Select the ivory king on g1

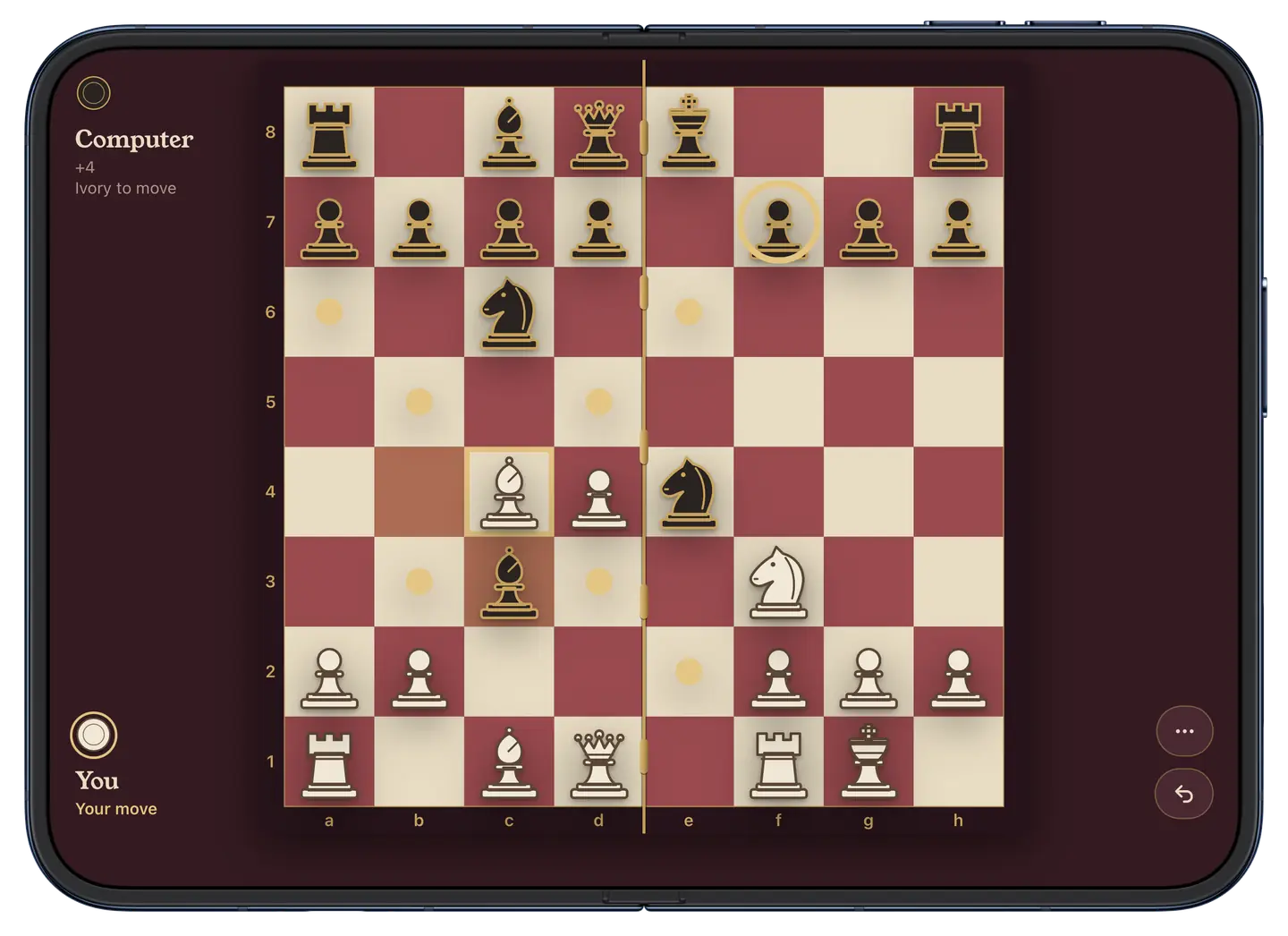869,762
